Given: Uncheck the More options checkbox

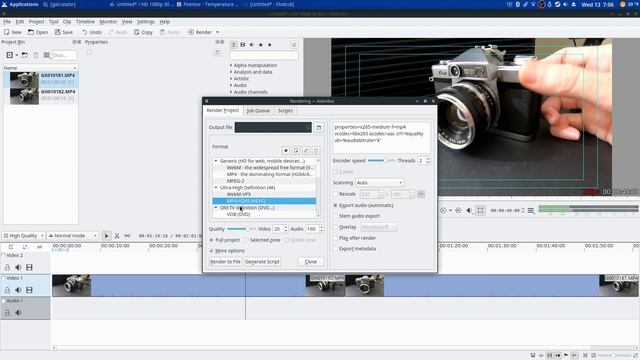Looking at the screenshot, I should 211,251.
